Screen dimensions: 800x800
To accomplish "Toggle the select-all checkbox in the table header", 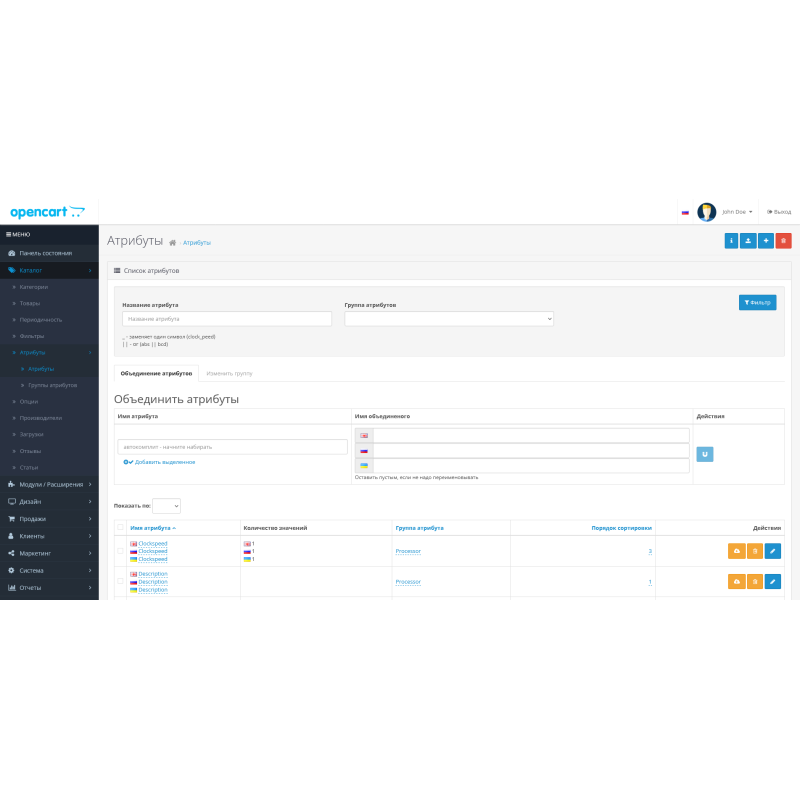I will pyautogui.click(x=120, y=527).
